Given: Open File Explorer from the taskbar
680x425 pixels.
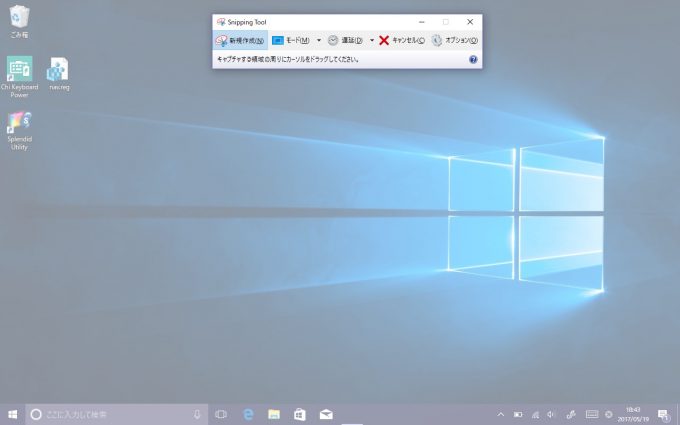Looking at the screenshot, I should point(274,415).
